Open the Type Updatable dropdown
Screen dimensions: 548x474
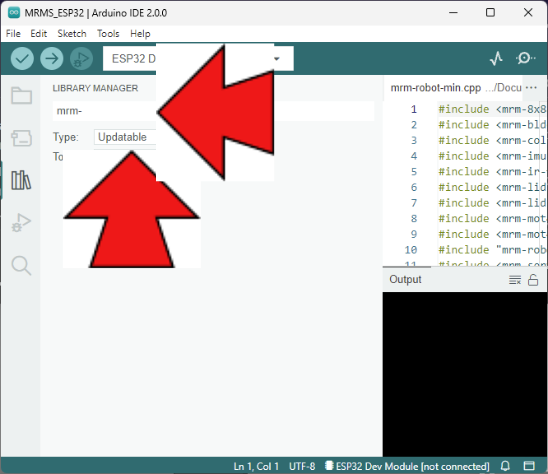pyautogui.click(x=125, y=137)
